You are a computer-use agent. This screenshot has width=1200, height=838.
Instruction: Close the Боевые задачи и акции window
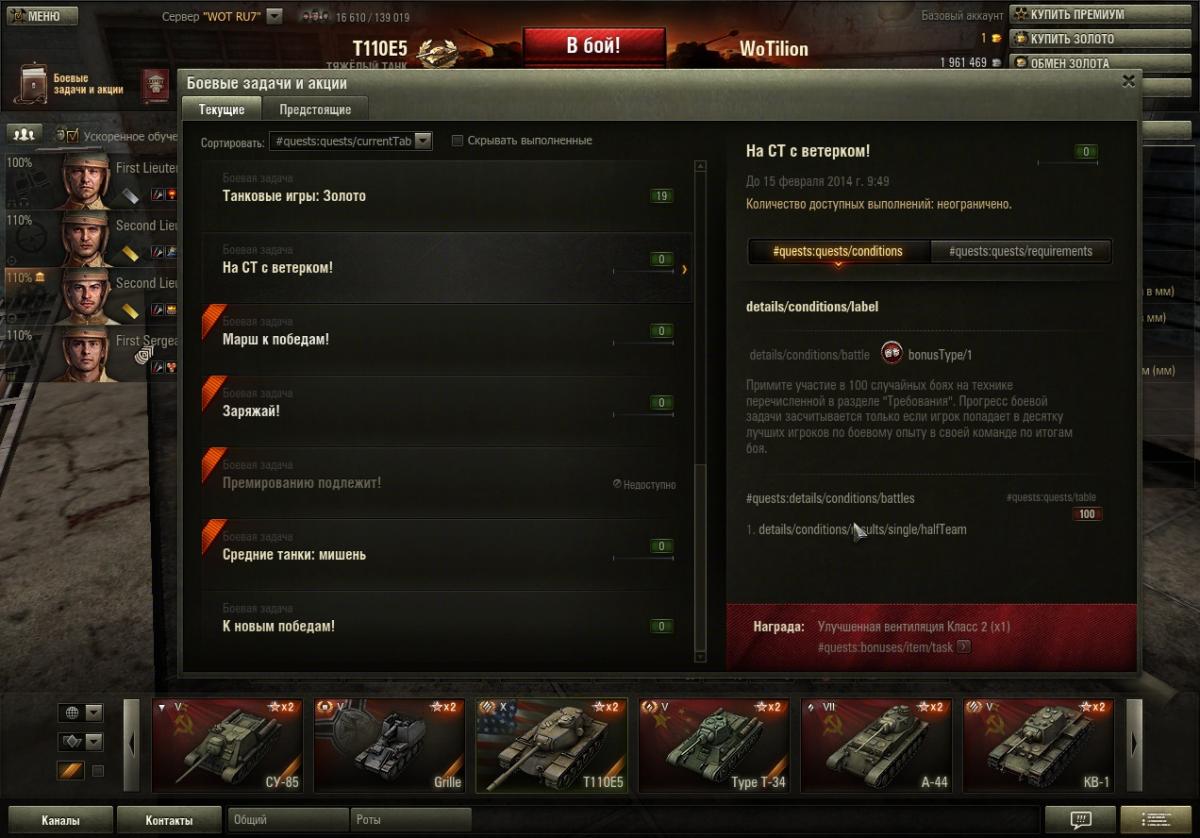pyautogui.click(x=1128, y=81)
